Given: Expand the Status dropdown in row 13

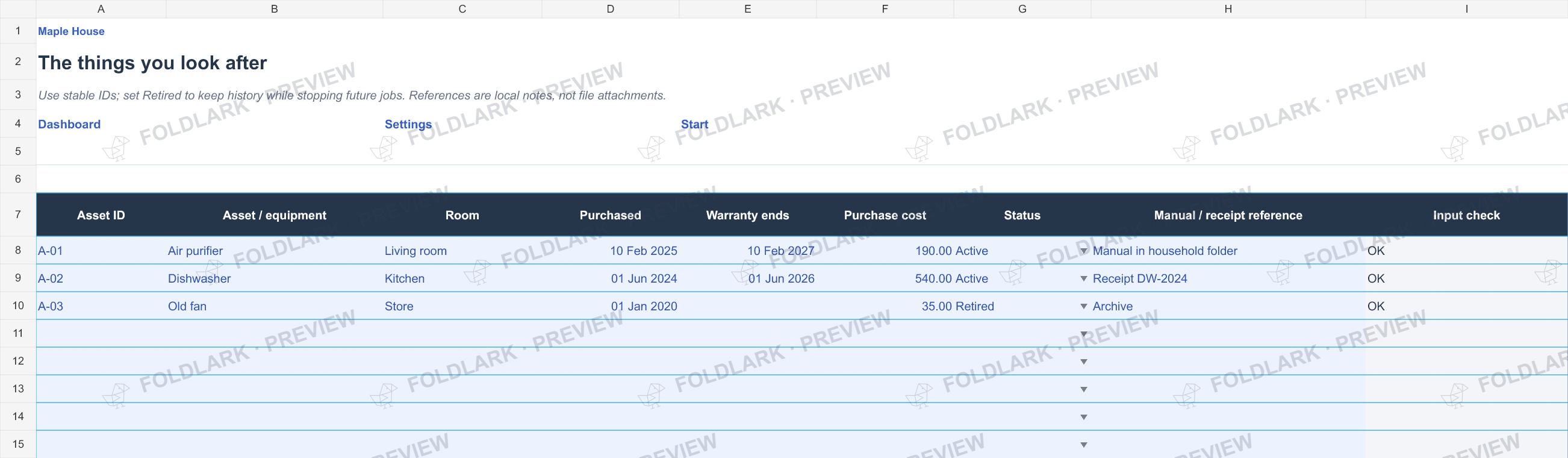Looking at the screenshot, I should click(x=1083, y=390).
